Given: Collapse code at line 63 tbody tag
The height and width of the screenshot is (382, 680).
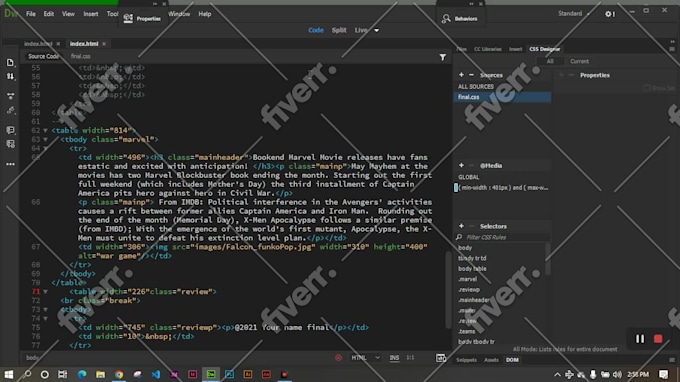Looking at the screenshot, I should pyautogui.click(x=46, y=140).
